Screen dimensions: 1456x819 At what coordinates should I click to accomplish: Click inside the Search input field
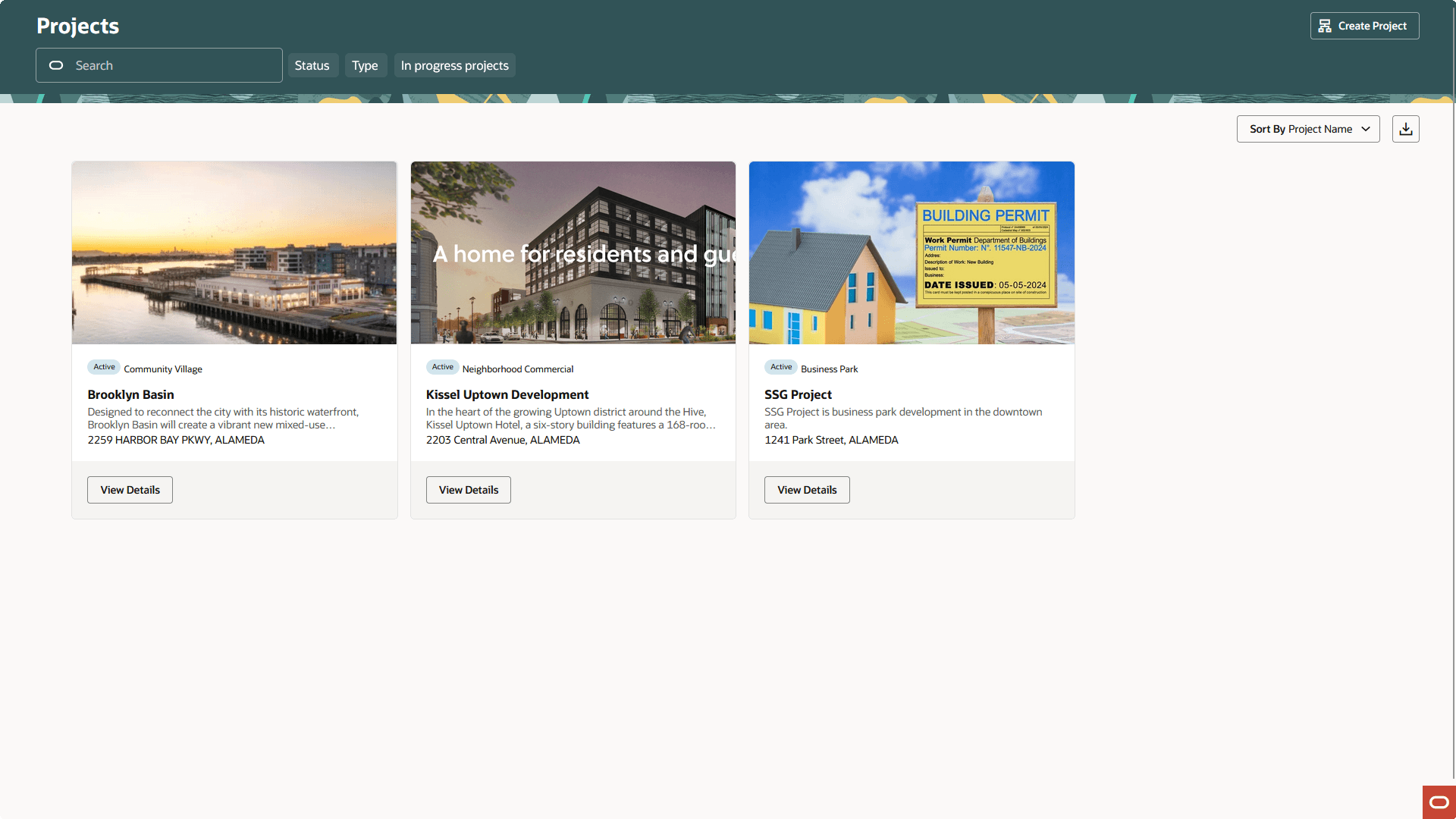point(158,65)
